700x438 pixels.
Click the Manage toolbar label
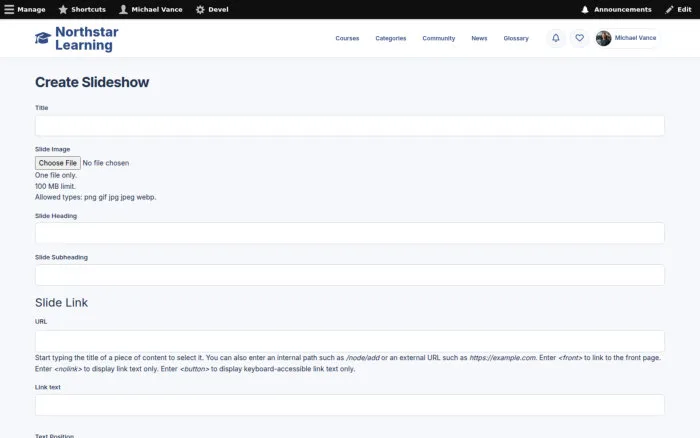coord(31,9)
